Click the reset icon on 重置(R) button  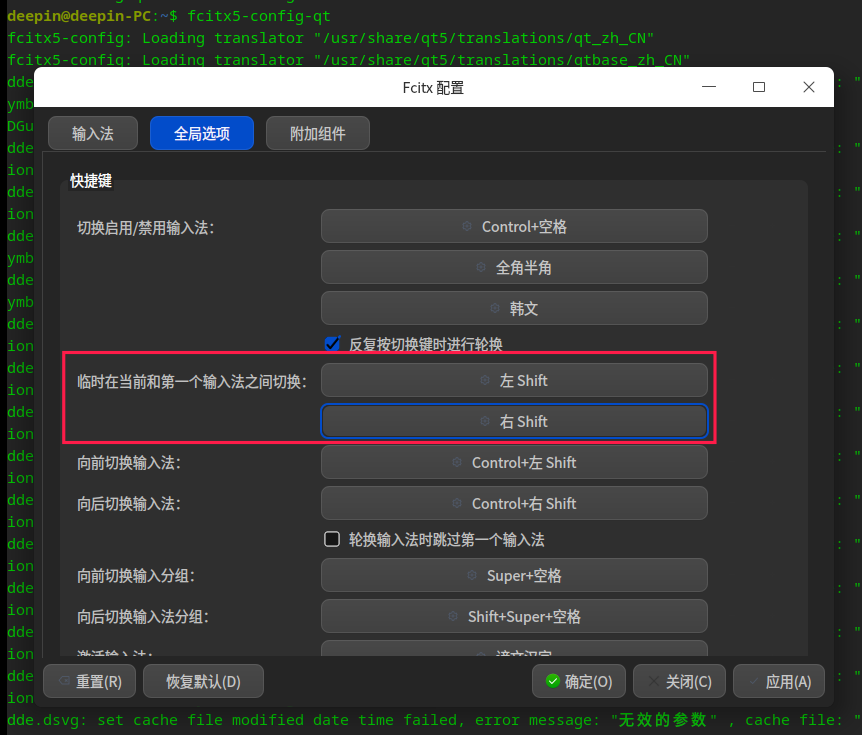(x=64, y=681)
